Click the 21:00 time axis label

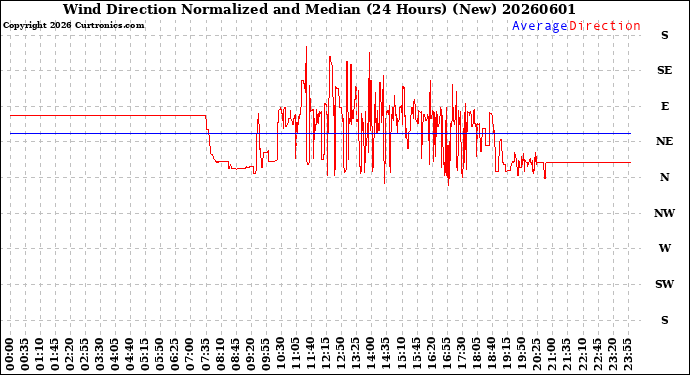point(550,355)
